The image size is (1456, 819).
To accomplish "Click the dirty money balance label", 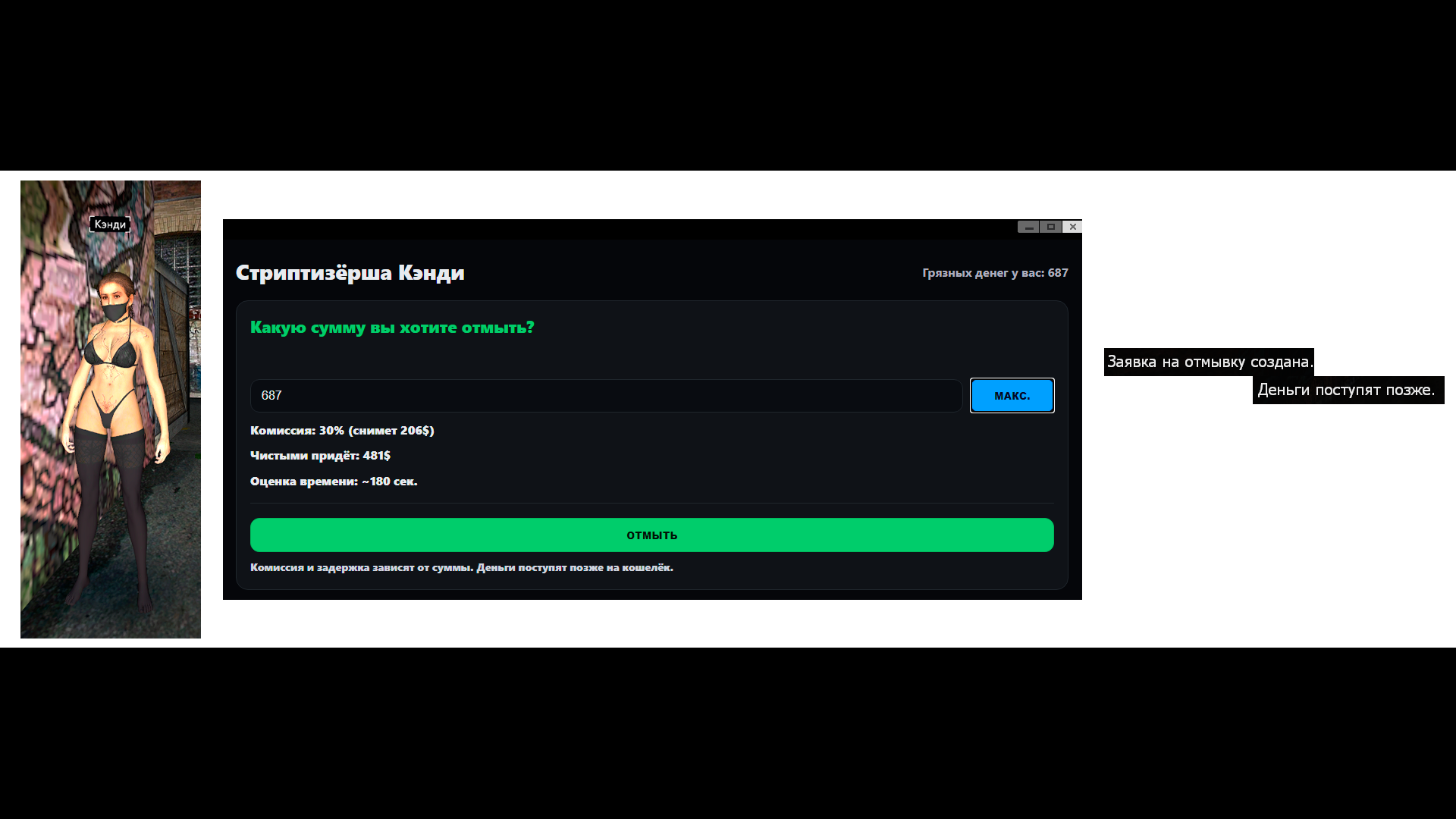I will pos(994,273).
